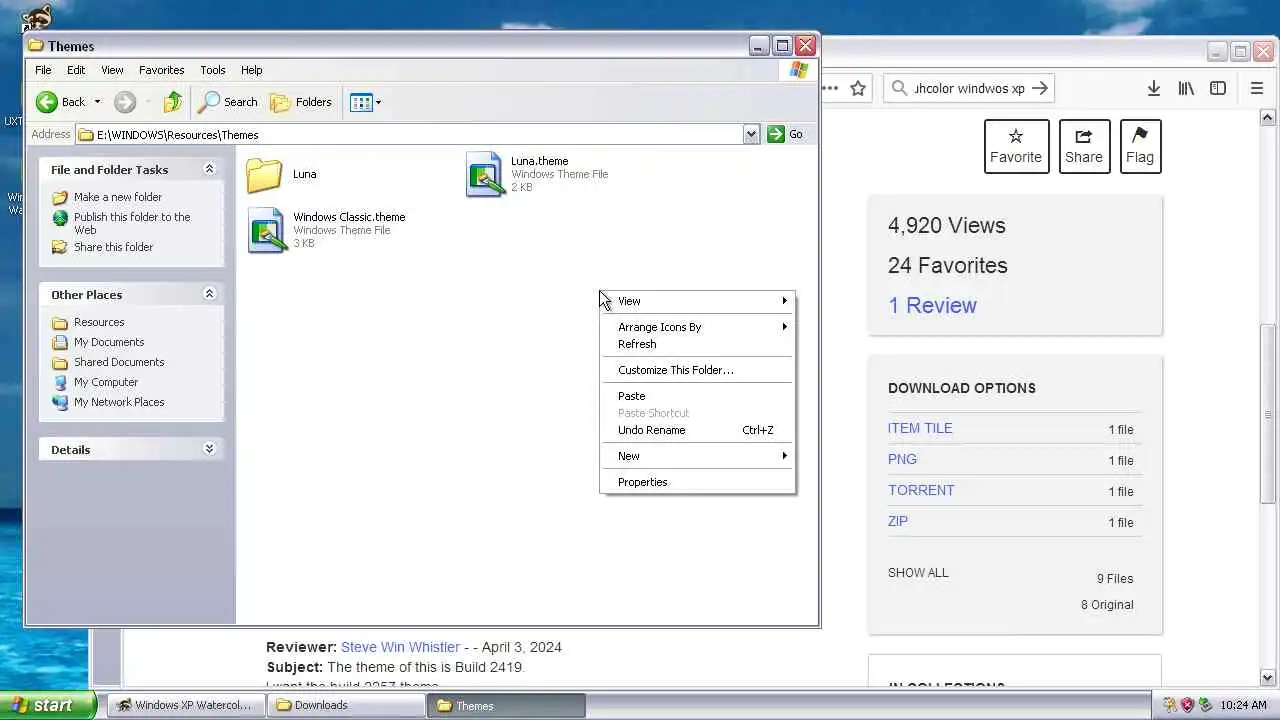The height and width of the screenshot is (720, 1280).
Task: Choose Paste in the context menu
Action: click(x=697, y=396)
